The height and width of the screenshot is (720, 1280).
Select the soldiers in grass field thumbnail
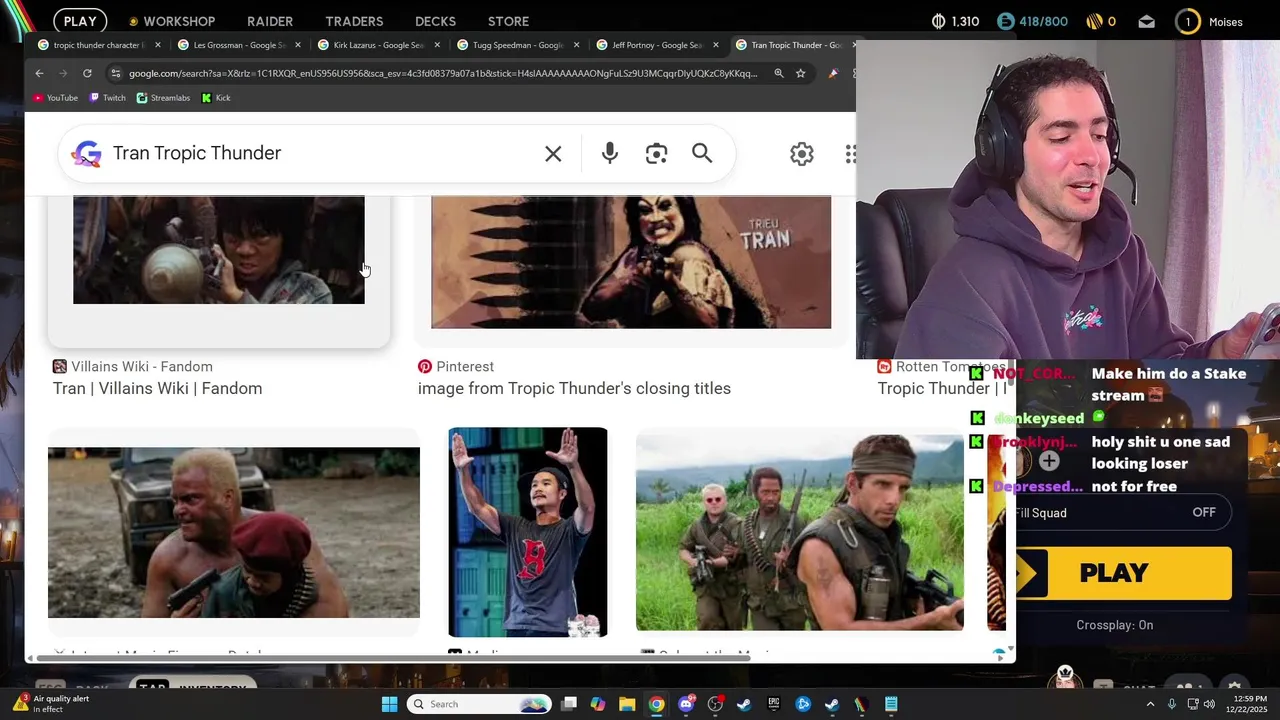click(x=800, y=532)
